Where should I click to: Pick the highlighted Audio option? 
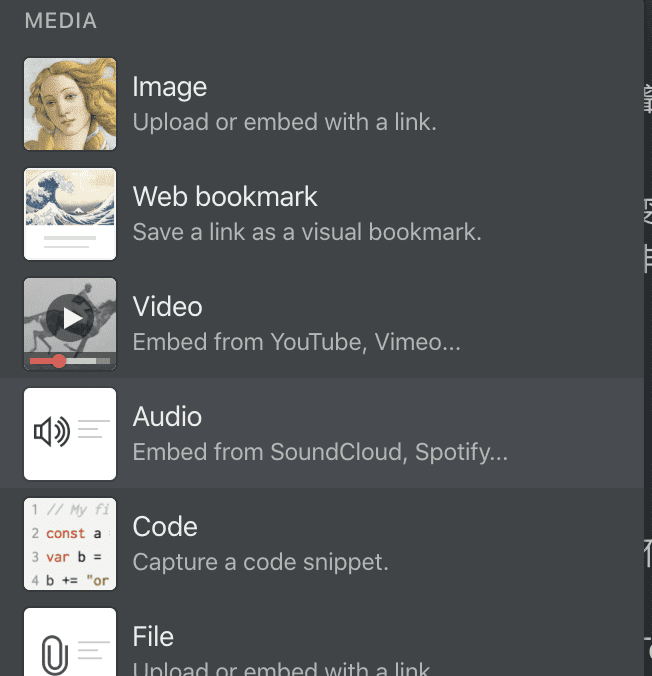coord(322,433)
